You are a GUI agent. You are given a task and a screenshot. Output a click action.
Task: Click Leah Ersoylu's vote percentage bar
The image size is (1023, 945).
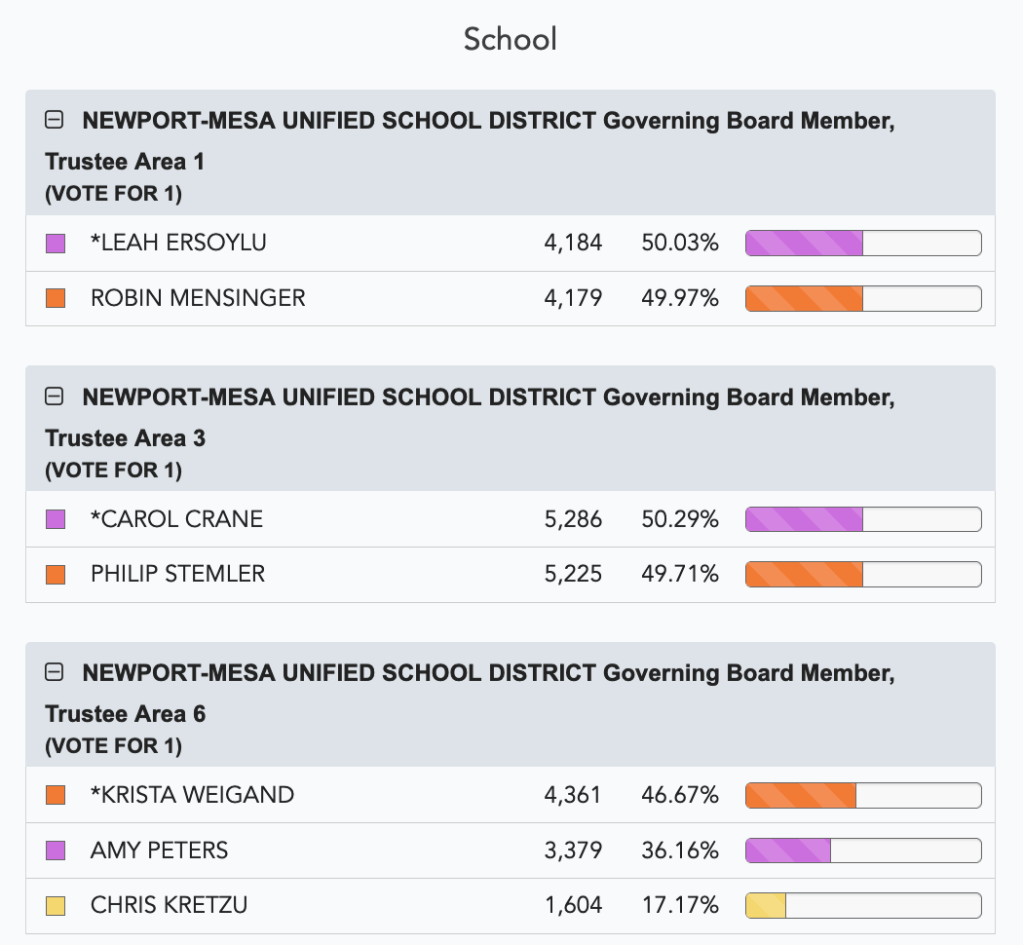pyautogui.click(x=863, y=243)
